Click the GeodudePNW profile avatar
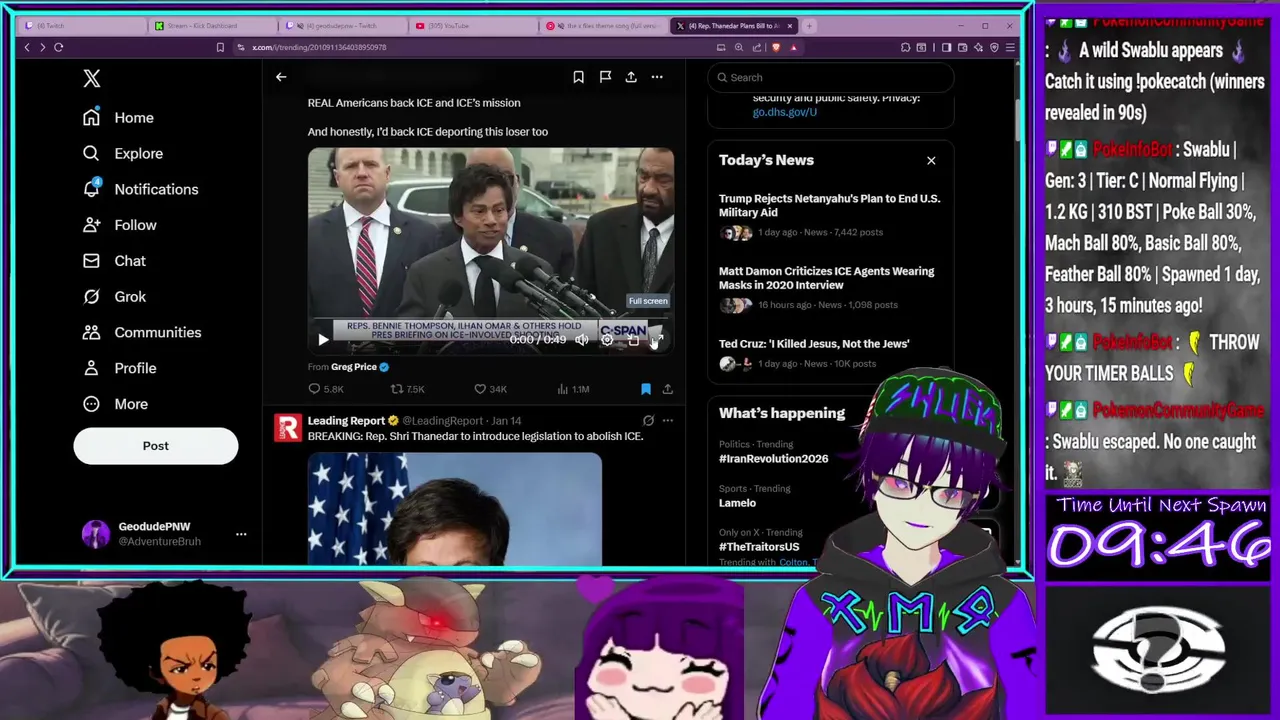The width and height of the screenshot is (1280, 720). pyautogui.click(x=95, y=534)
